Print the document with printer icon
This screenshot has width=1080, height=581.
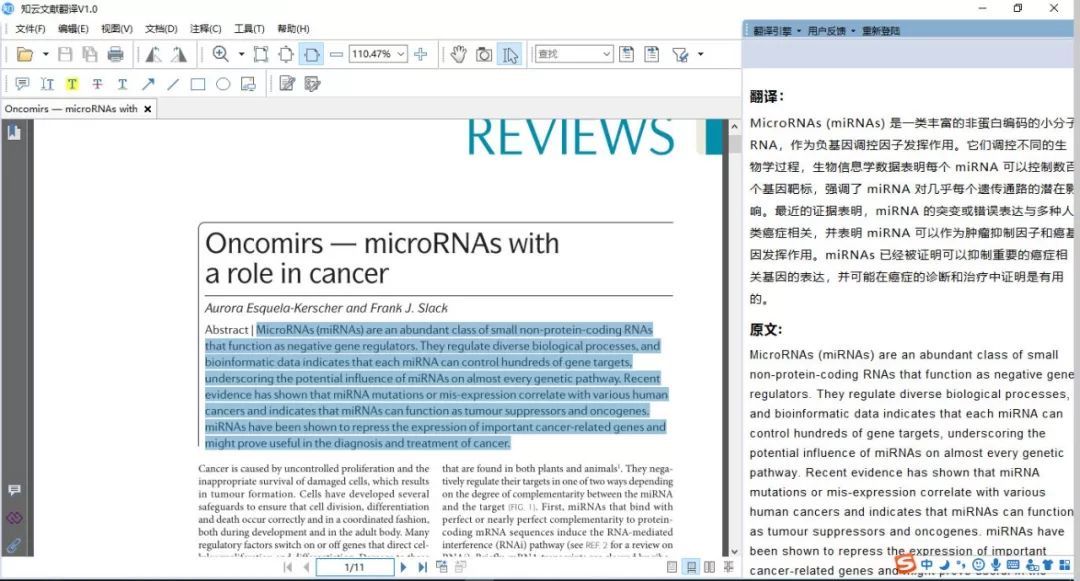(116, 54)
